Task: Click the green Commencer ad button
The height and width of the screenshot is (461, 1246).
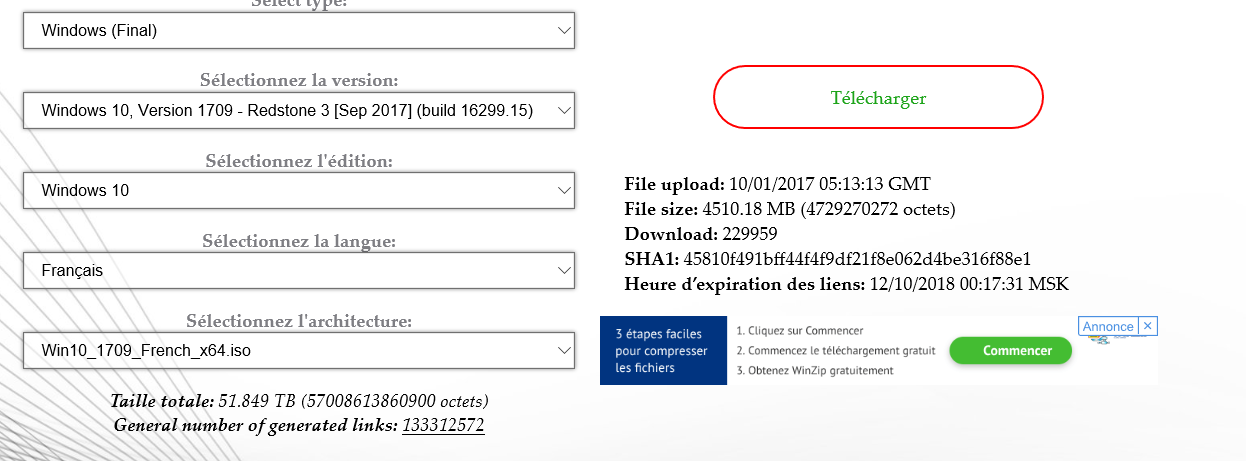Action: [x=1010, y=351]
